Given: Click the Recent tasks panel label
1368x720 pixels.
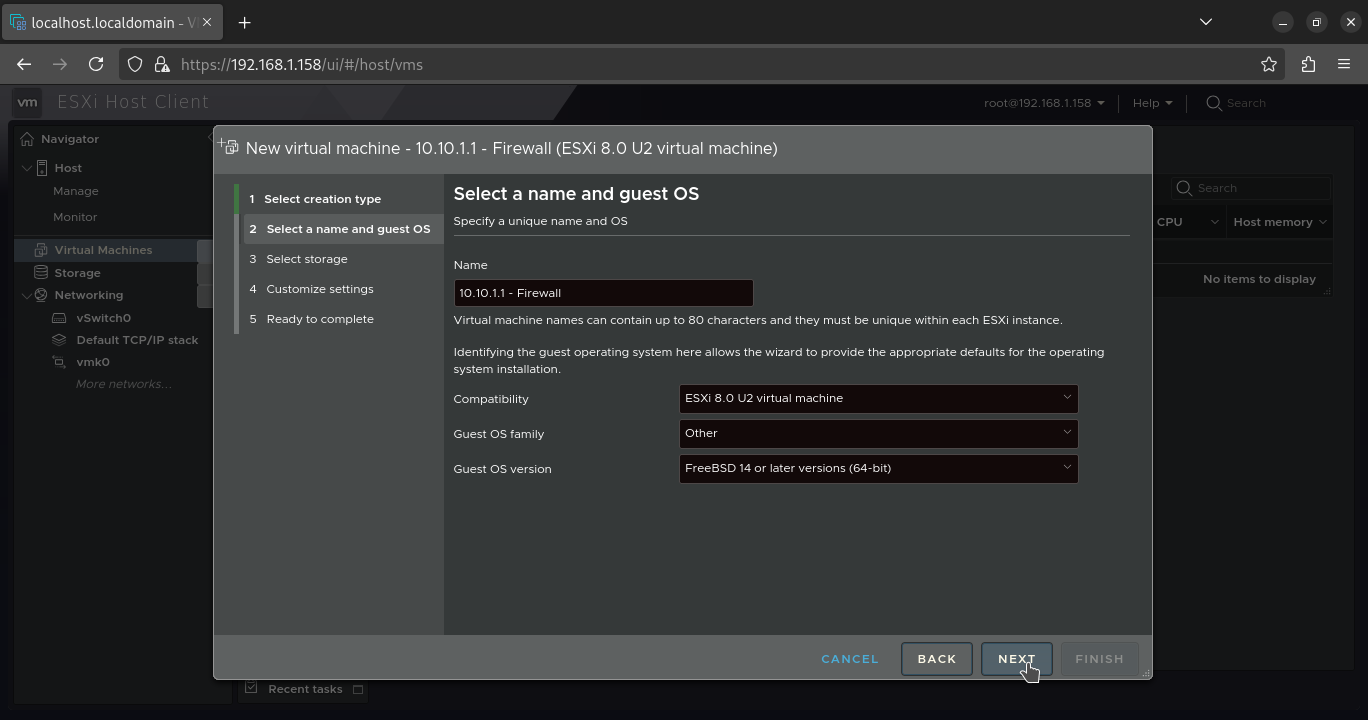Looking at the screenshot, I should tap(305, 689).
